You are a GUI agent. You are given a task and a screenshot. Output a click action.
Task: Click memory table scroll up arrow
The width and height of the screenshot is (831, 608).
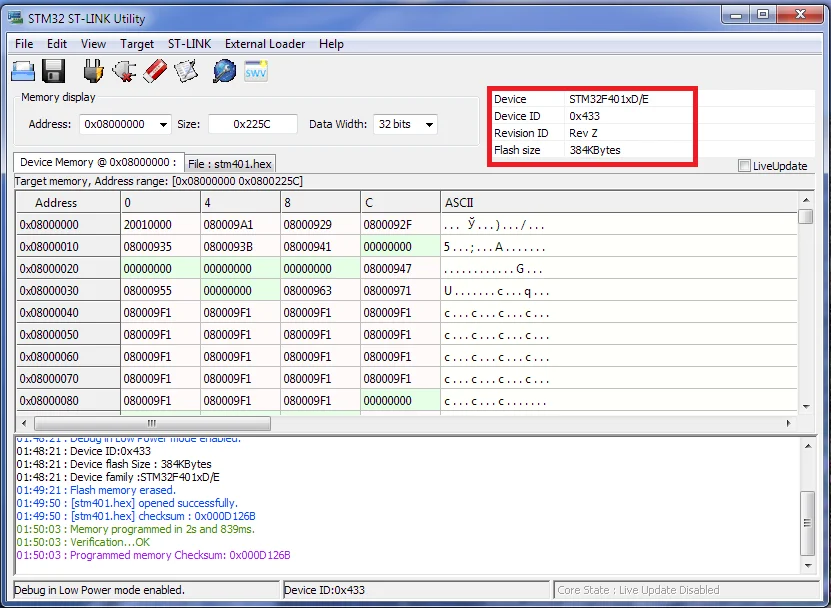click(806, 200)
